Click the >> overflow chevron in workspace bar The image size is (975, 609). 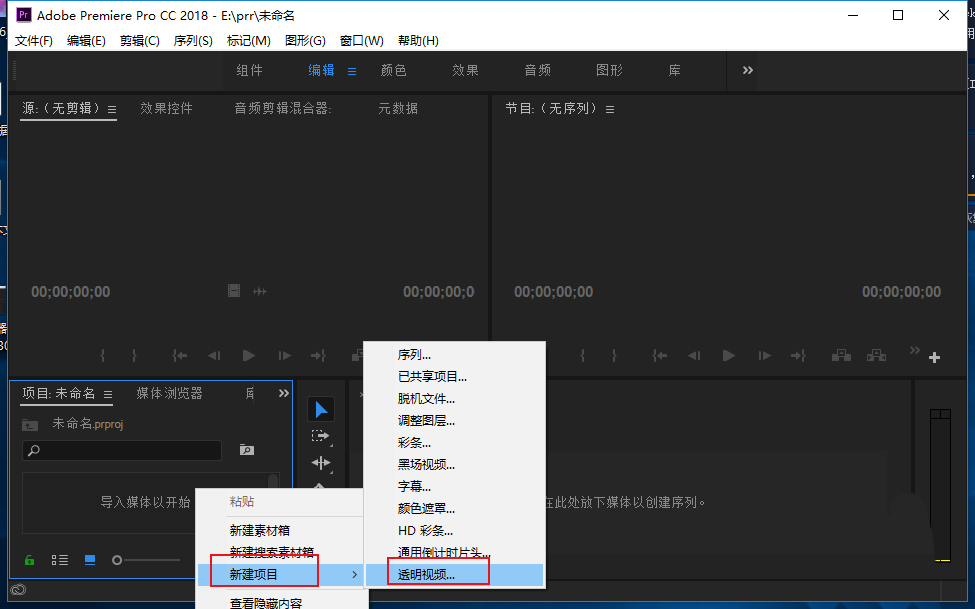tap(746, 70)
